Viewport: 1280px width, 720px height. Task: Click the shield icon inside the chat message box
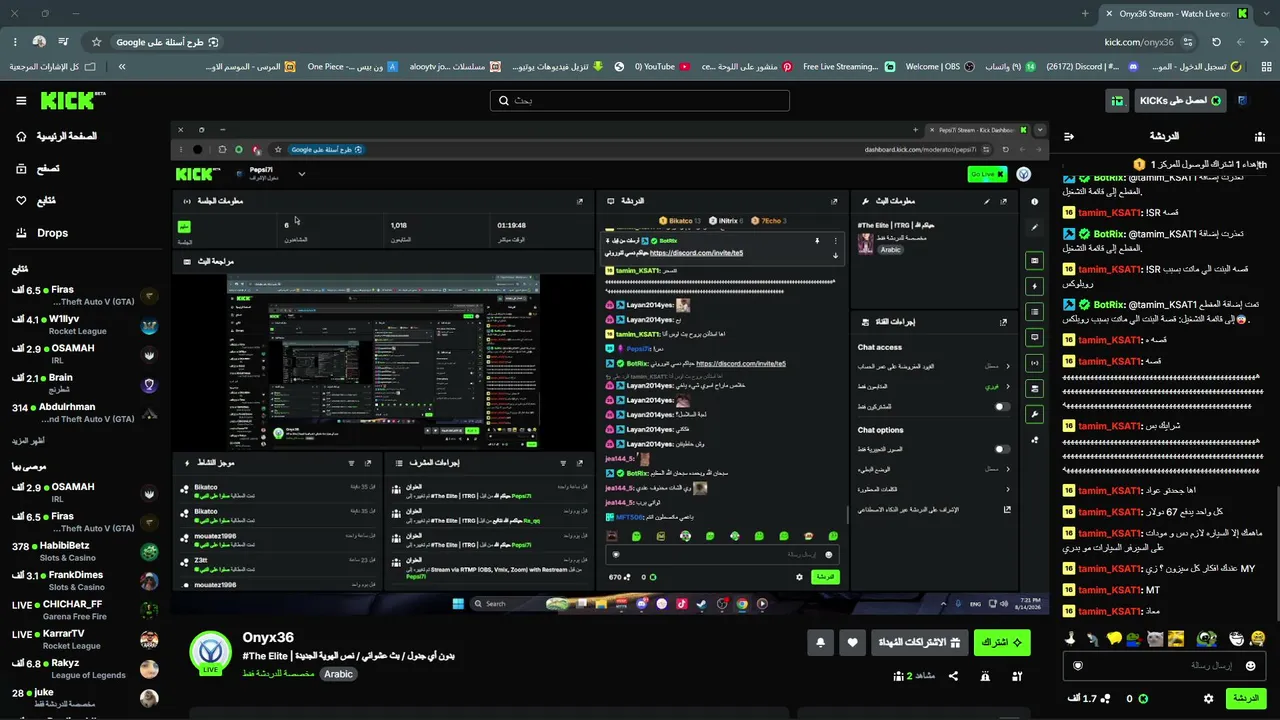click(1077, 665)
